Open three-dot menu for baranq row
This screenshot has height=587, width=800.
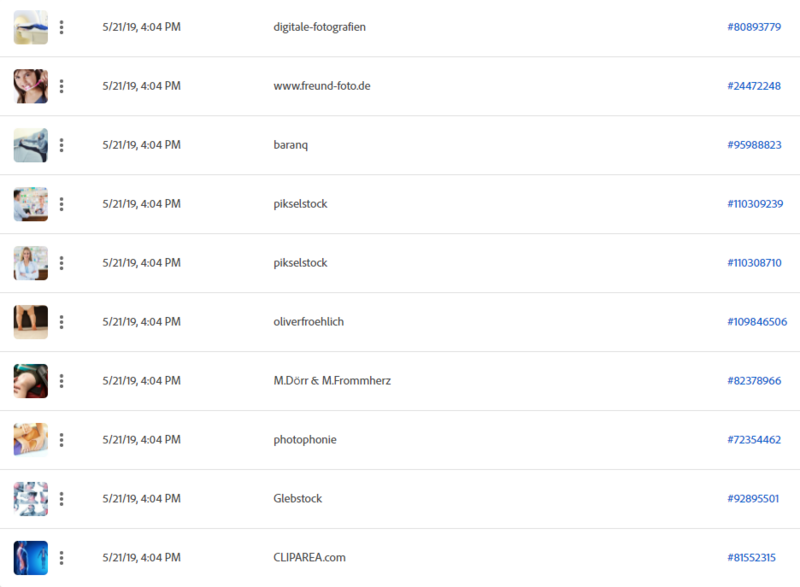(x=61, y=145)
